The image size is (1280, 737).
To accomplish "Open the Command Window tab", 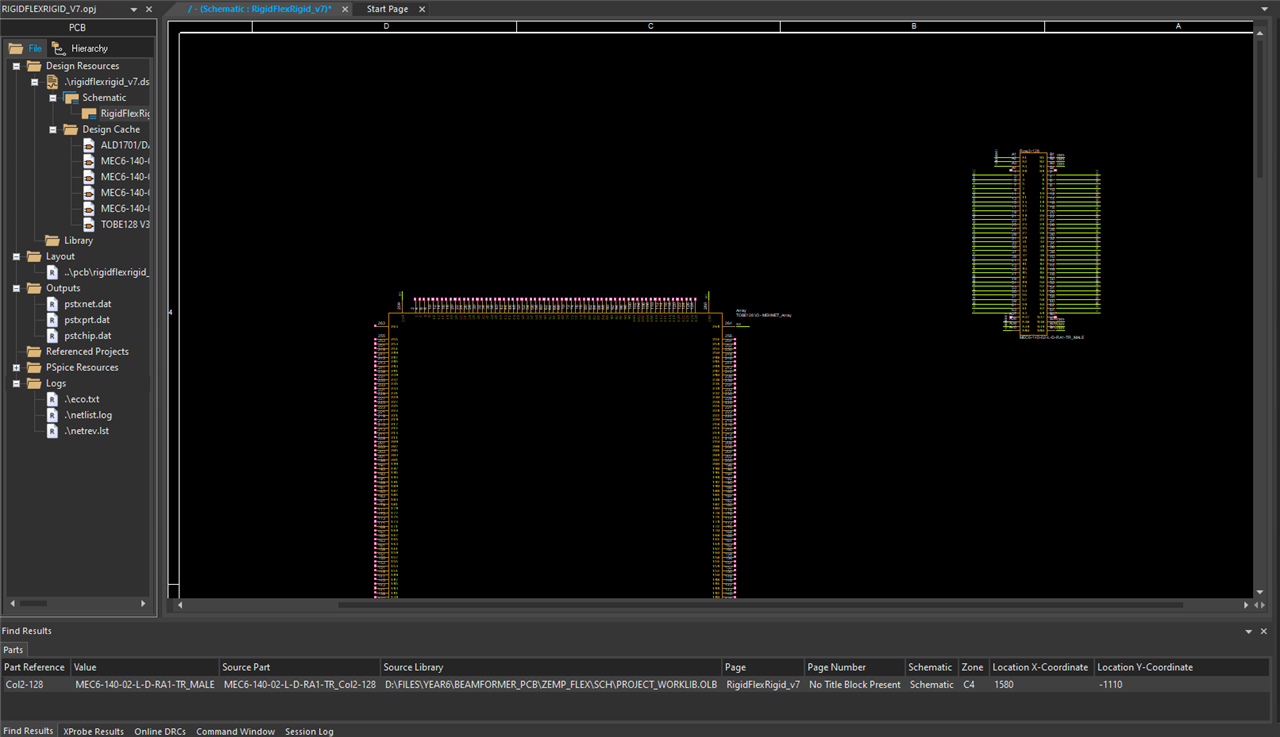I will pyautogui.click(x=235, y=731).
